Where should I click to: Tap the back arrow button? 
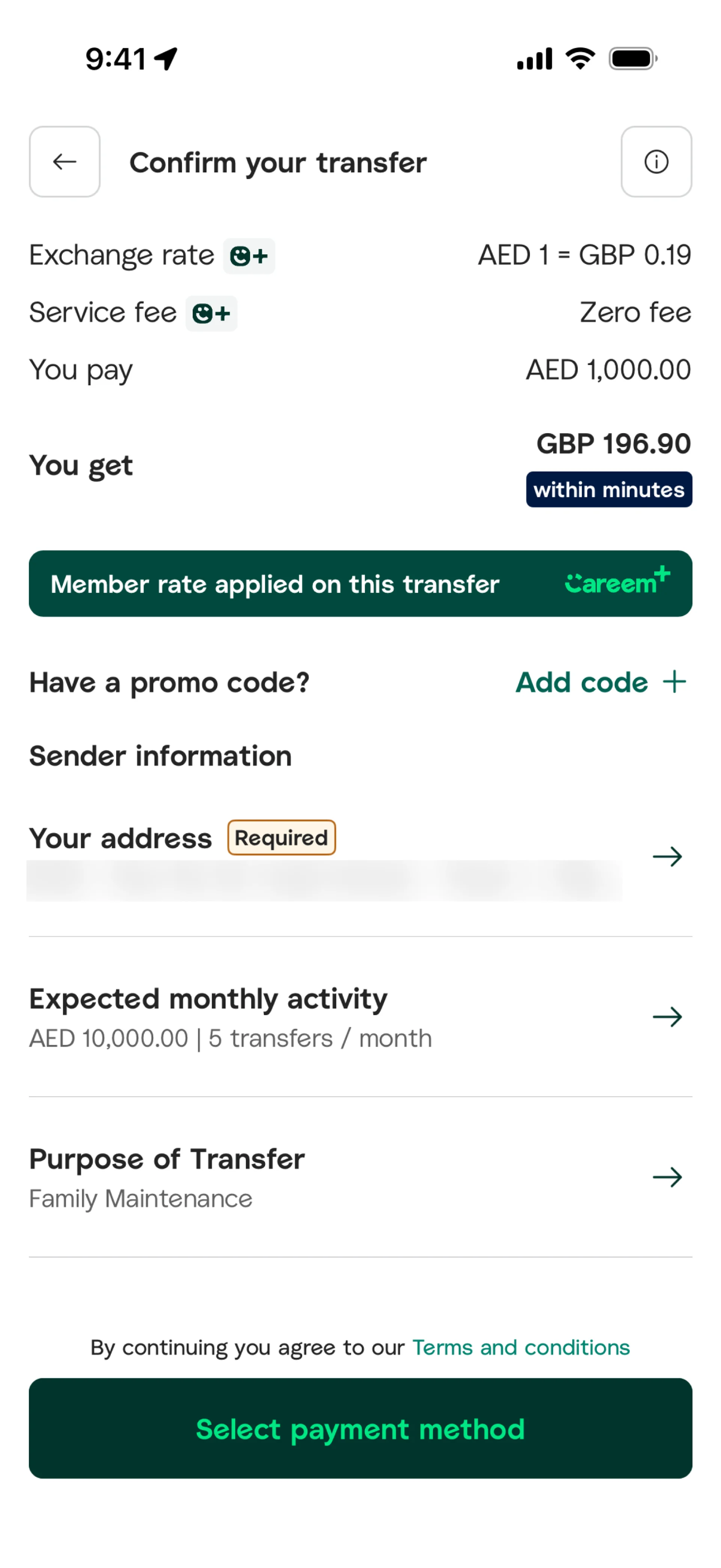click(x=65, y=162)
